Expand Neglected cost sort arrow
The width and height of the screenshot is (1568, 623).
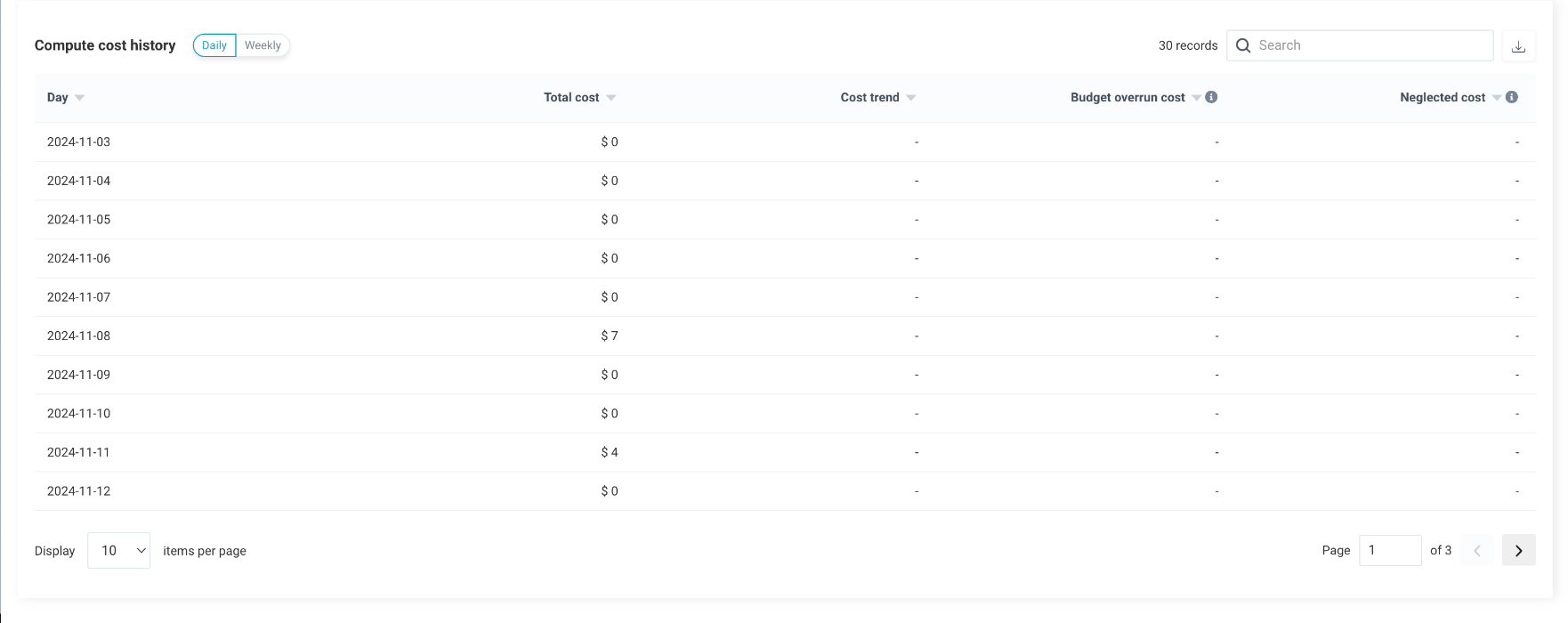(1497, 98)
